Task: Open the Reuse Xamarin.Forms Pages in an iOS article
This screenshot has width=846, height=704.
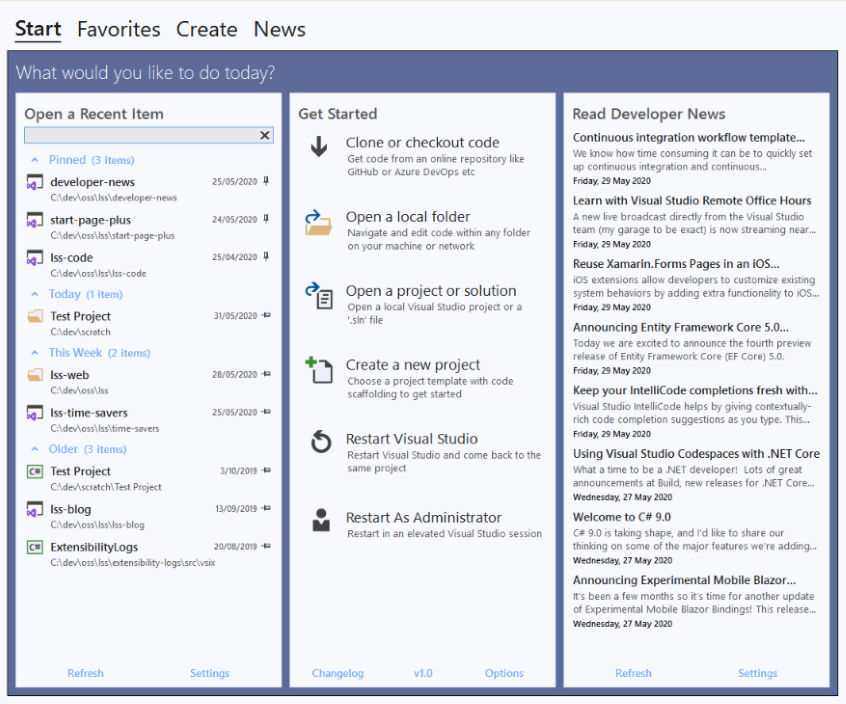Action: pos(676,264)
